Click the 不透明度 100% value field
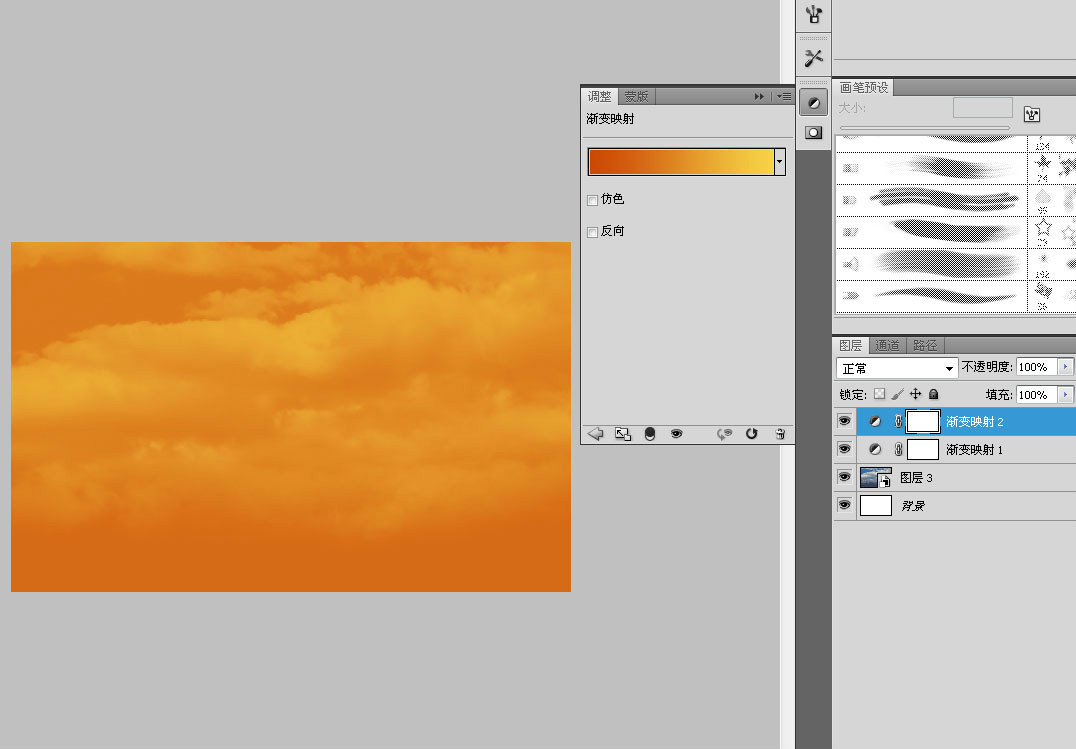Screen dimensions: 1076x749 pyautogui.click(x=1036, y=367)
